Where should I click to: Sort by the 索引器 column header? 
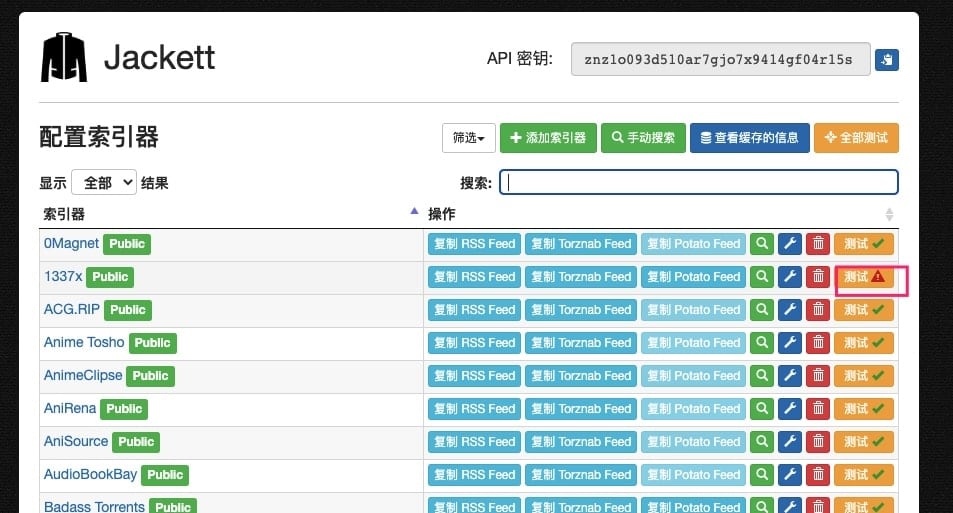pyautogui.click(x=230, y=214)
